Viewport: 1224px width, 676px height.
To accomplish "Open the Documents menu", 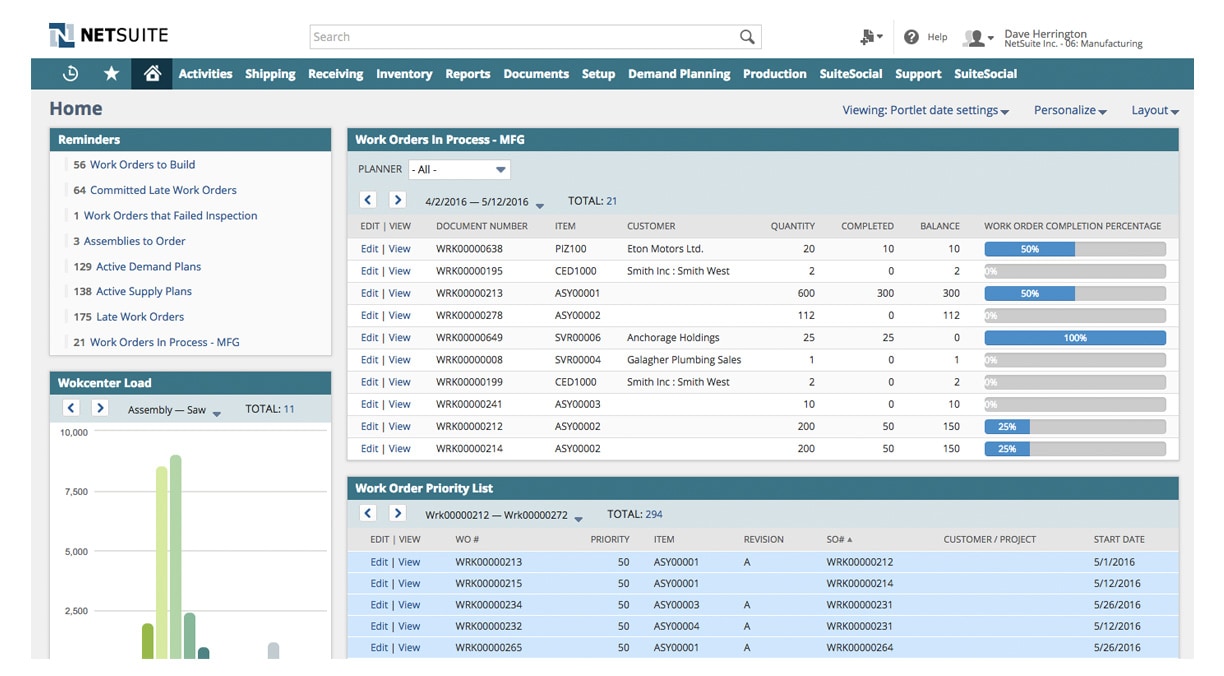I will click(x=536, y=74).
